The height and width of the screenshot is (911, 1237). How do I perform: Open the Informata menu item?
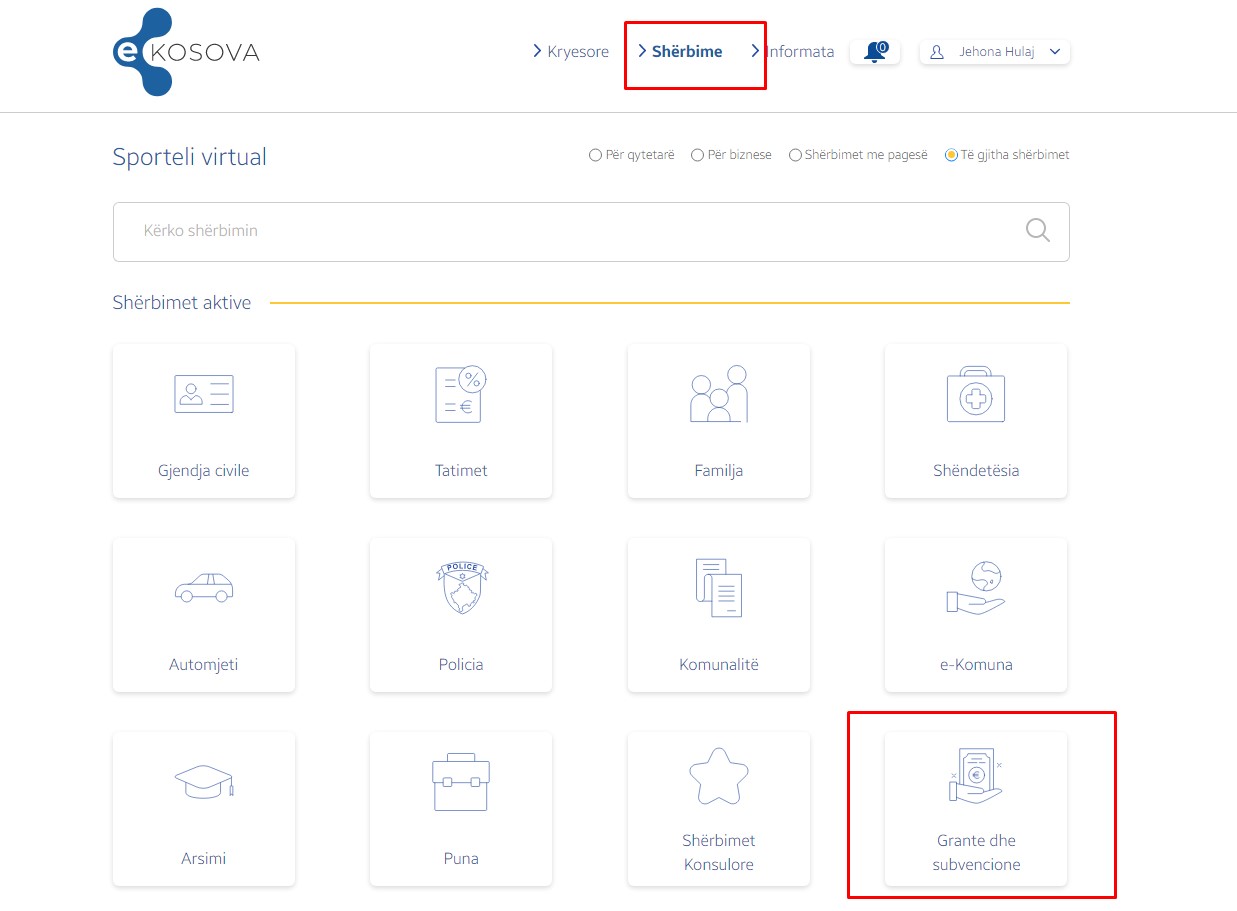(799, 52)
